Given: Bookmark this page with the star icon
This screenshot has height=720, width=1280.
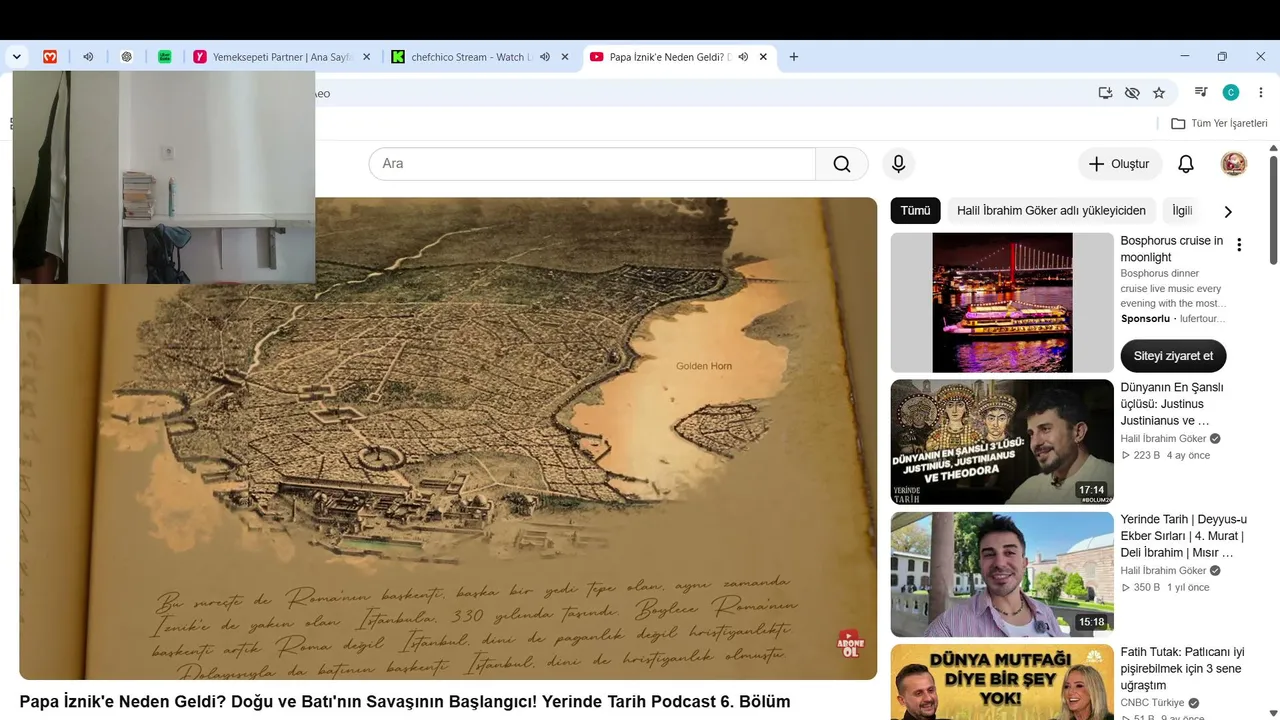Looking at the screenshot, I should [1159, 93].
